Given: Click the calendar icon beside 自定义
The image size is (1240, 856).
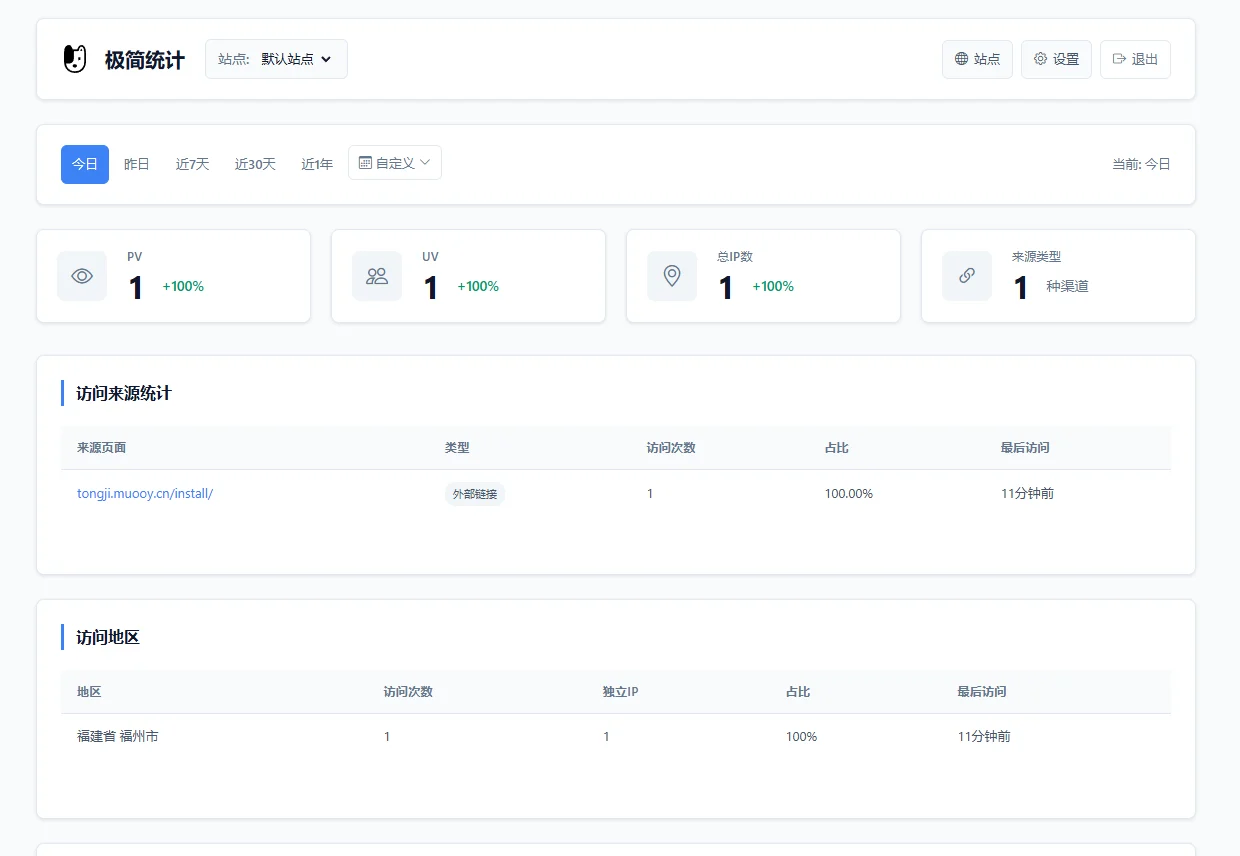Looking at the screenshot, I should [365, 163].
